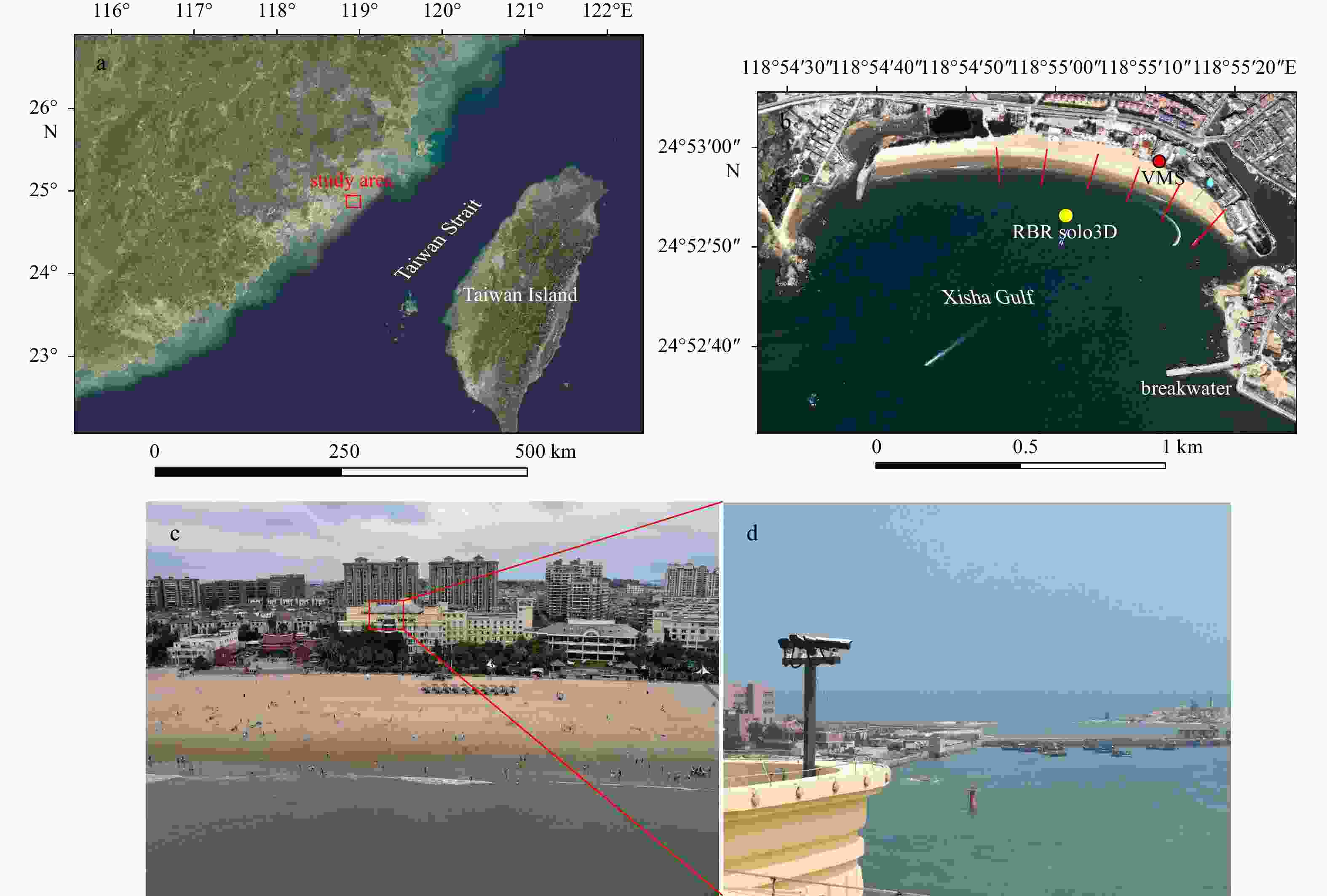Click the red VMS station marker dot
The width and height of the screenshot is (1327, 896).
(x=1158, y=161)
